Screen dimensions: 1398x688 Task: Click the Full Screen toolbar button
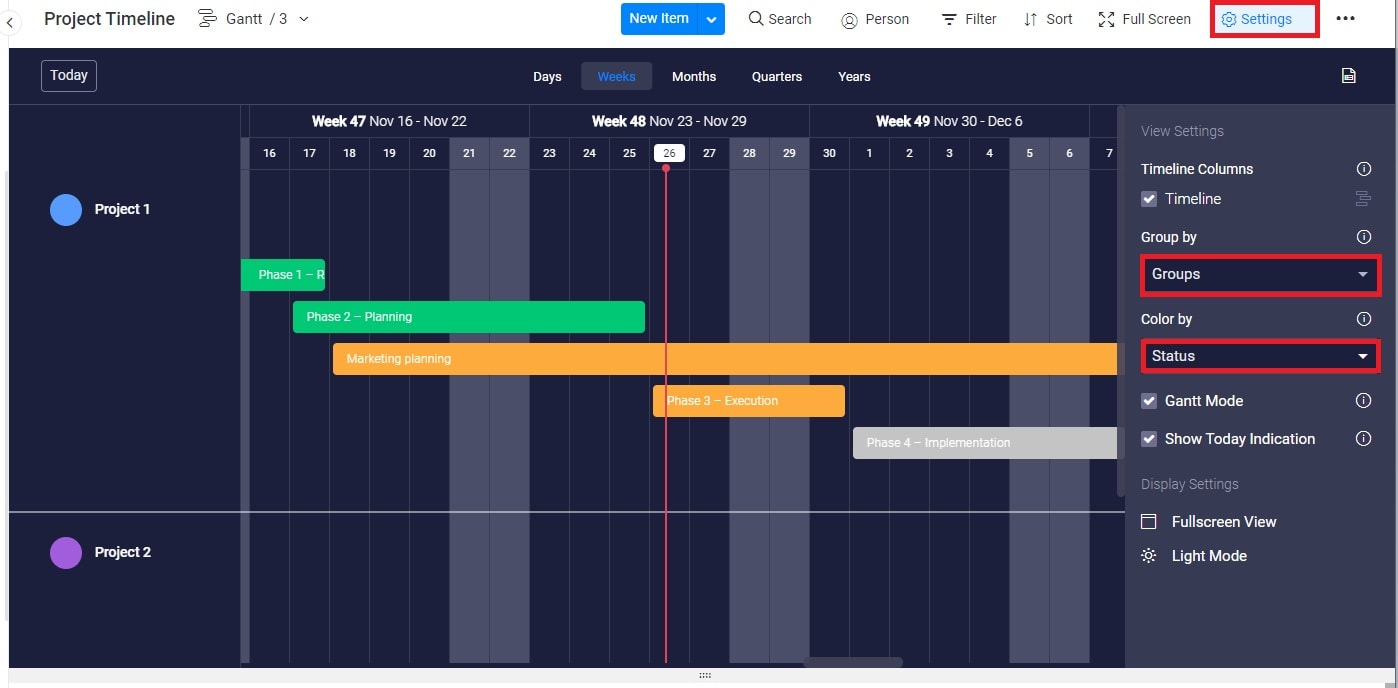tap(1144, 19)
